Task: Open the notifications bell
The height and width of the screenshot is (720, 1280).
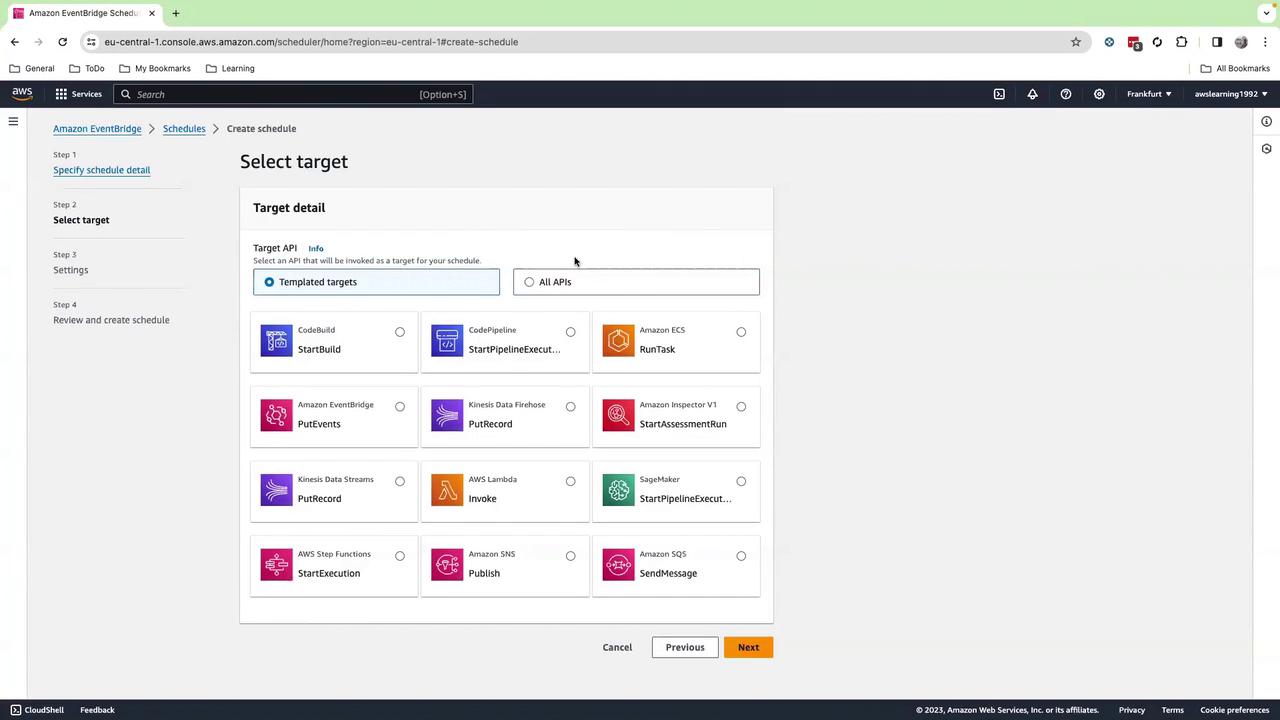Action: (1032, 94)
